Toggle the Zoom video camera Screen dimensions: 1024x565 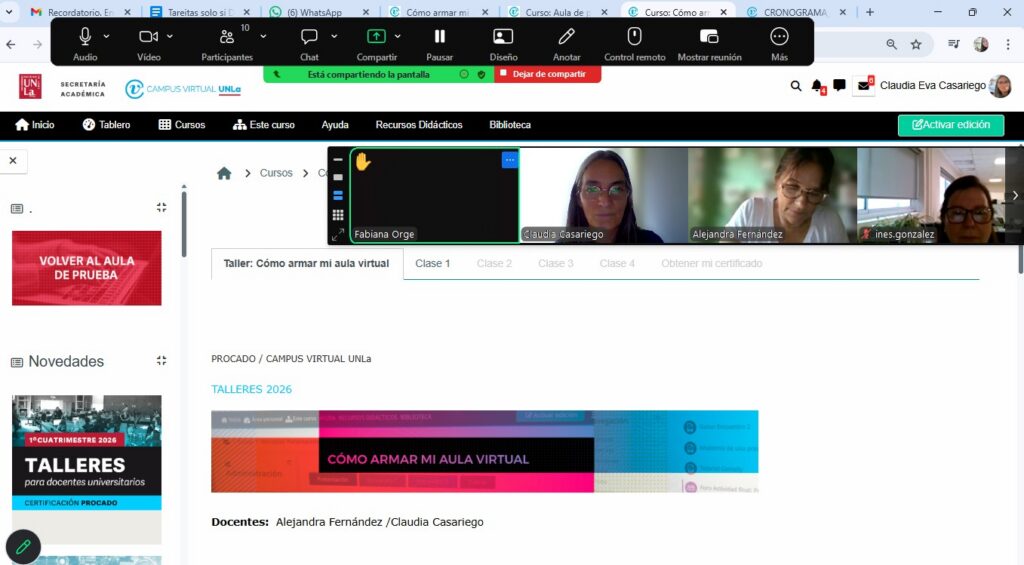click(x=148, y=37)
